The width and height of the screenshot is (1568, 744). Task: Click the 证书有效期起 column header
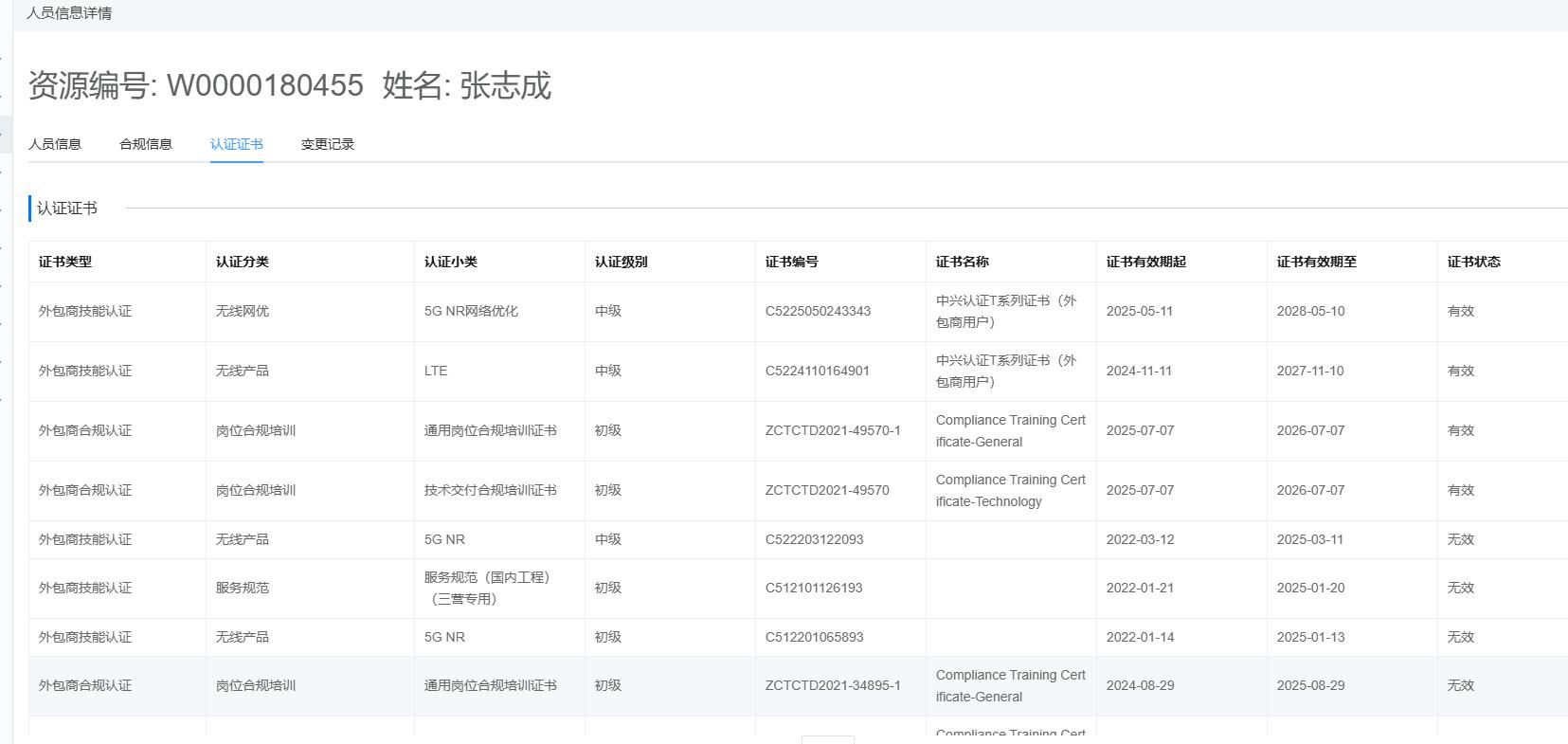coord(1146,262)
